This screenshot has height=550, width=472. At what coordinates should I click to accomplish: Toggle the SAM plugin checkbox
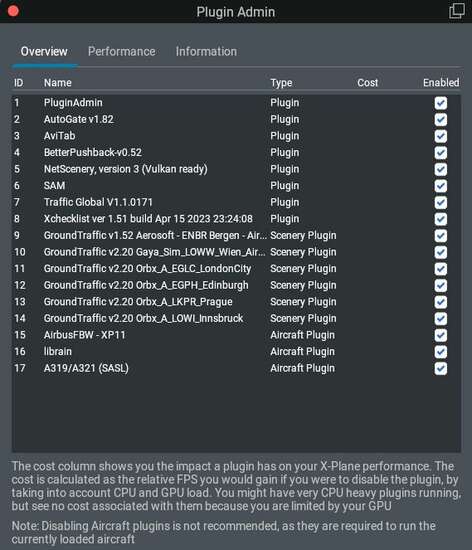pos(441,186)
